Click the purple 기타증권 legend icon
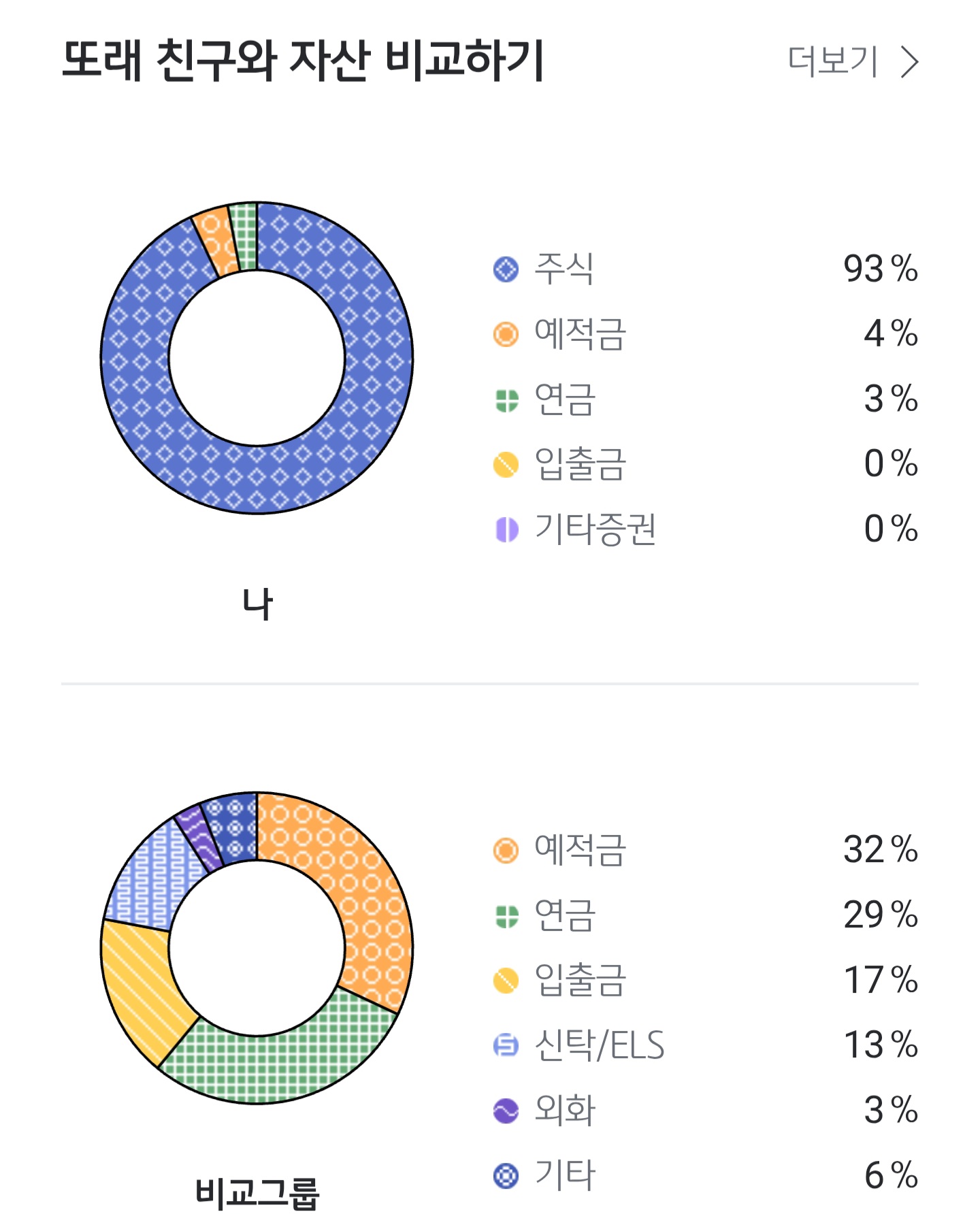The image size is (980, 1214). pos(506,529)
